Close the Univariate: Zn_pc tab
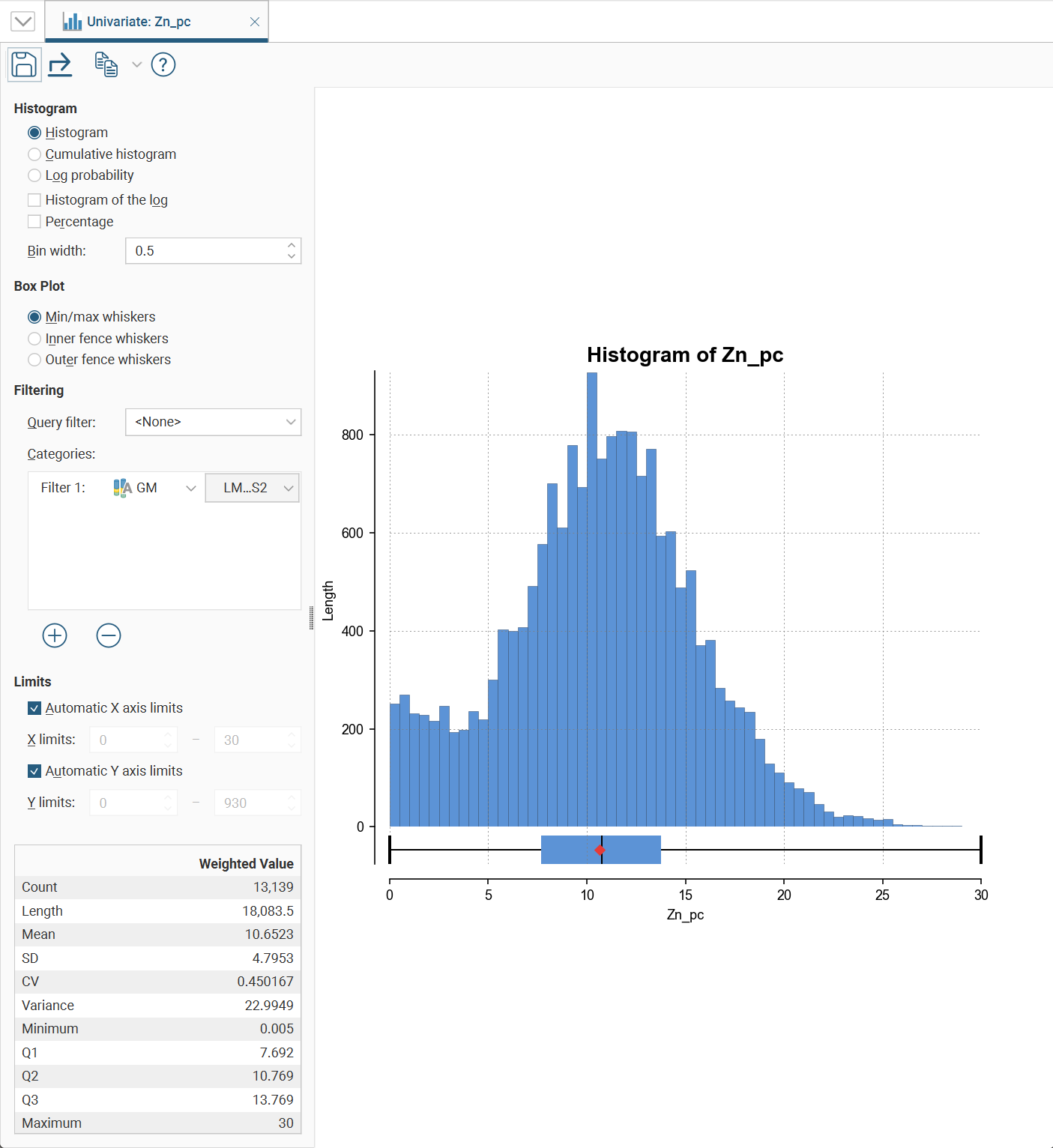The image size is (1053, 1148). tap(255, 22)
